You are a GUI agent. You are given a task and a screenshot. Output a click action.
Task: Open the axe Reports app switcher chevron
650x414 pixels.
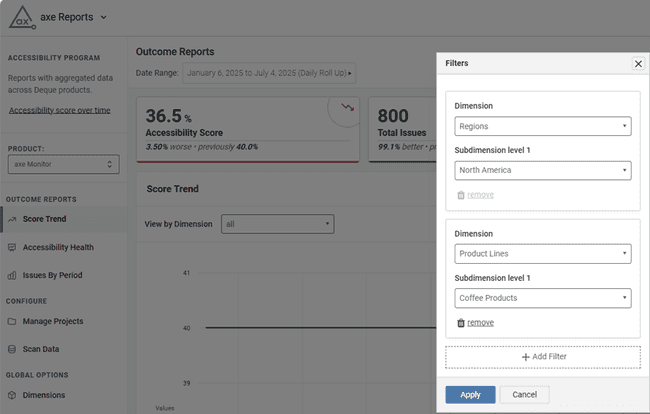[x=104, y=17]
